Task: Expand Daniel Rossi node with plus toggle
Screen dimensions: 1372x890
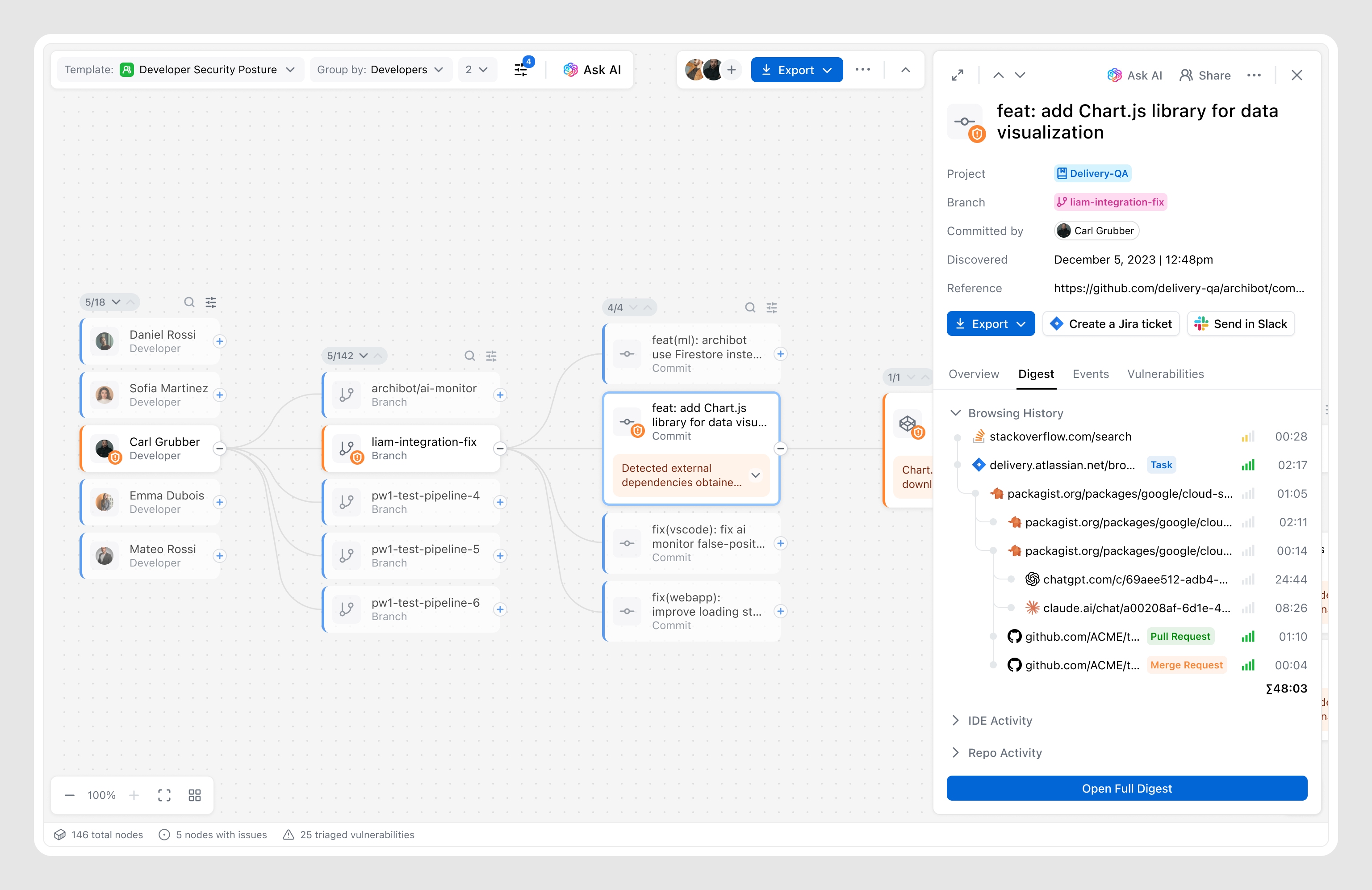Action: [x=220, y=341]
